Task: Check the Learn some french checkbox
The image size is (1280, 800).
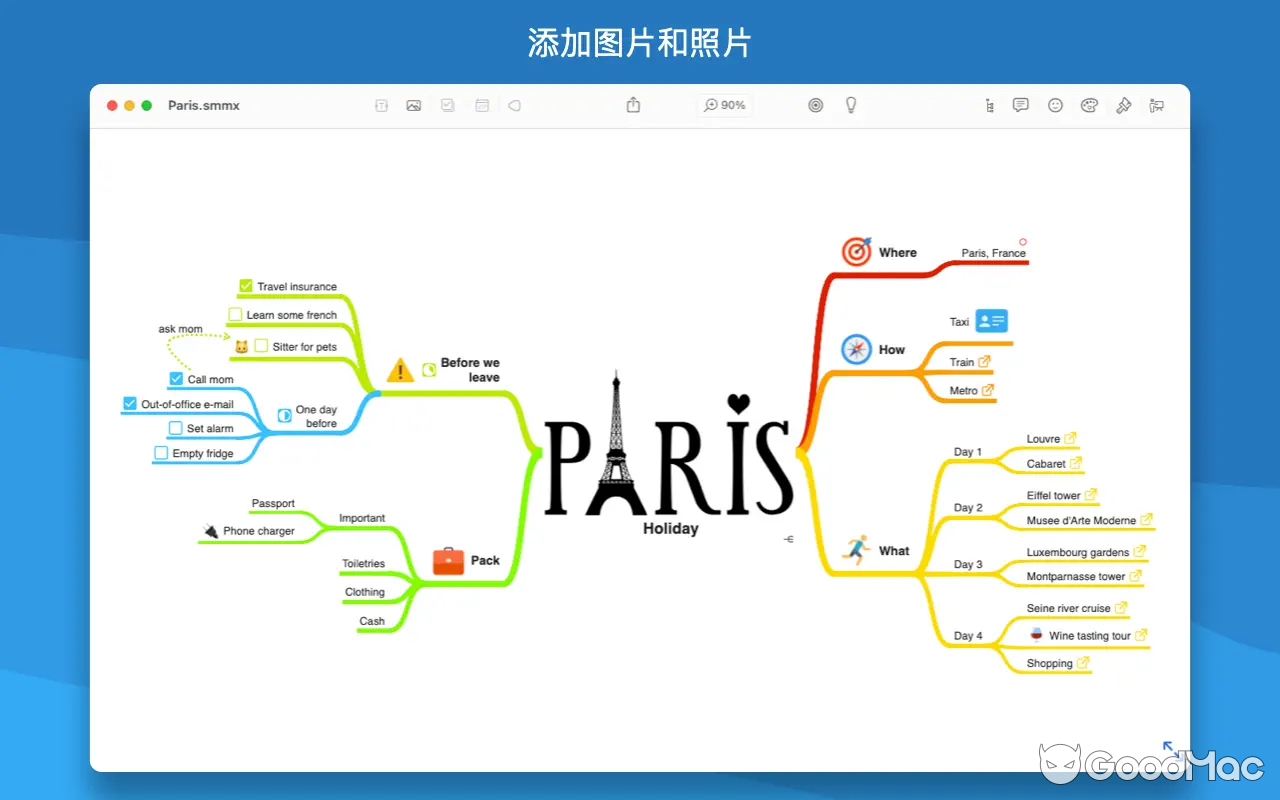Action: click(x=237, y=314)
